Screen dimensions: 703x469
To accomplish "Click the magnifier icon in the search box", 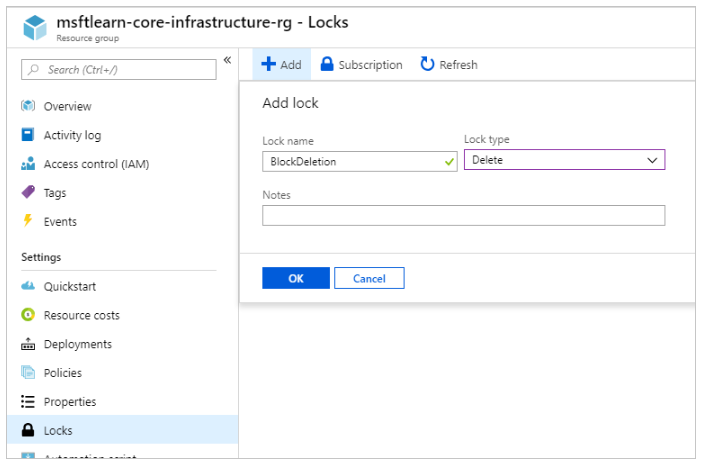I will [x=34, y=69].
